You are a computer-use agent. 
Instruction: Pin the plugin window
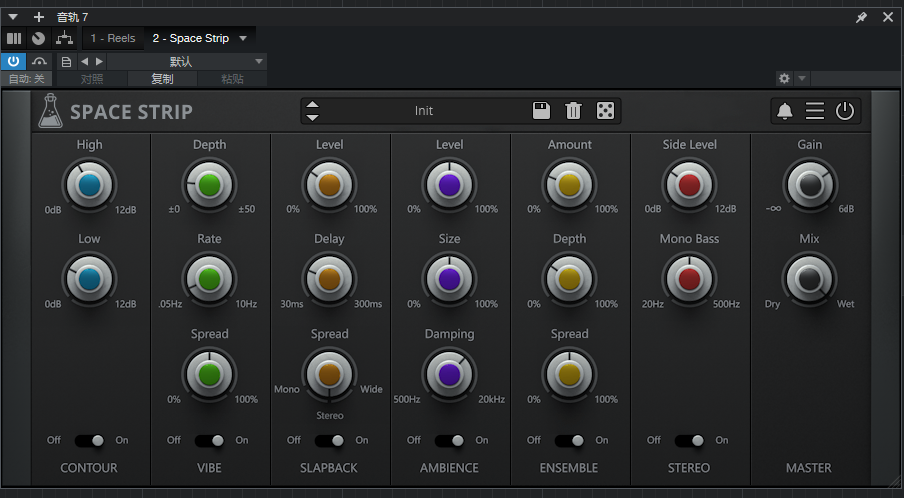[x=861, y=17]
